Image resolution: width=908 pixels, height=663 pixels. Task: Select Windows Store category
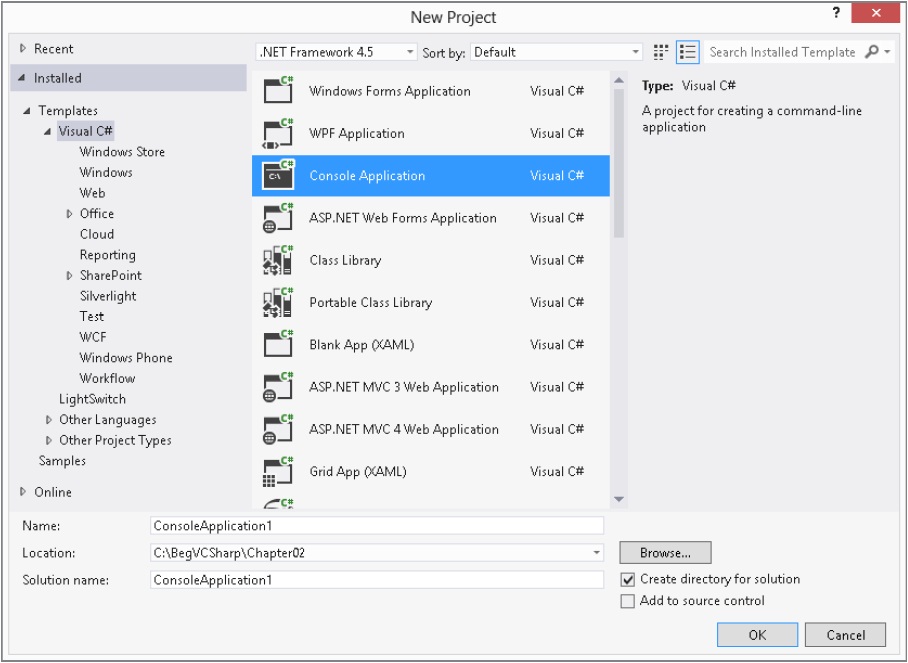pos(122,152)
